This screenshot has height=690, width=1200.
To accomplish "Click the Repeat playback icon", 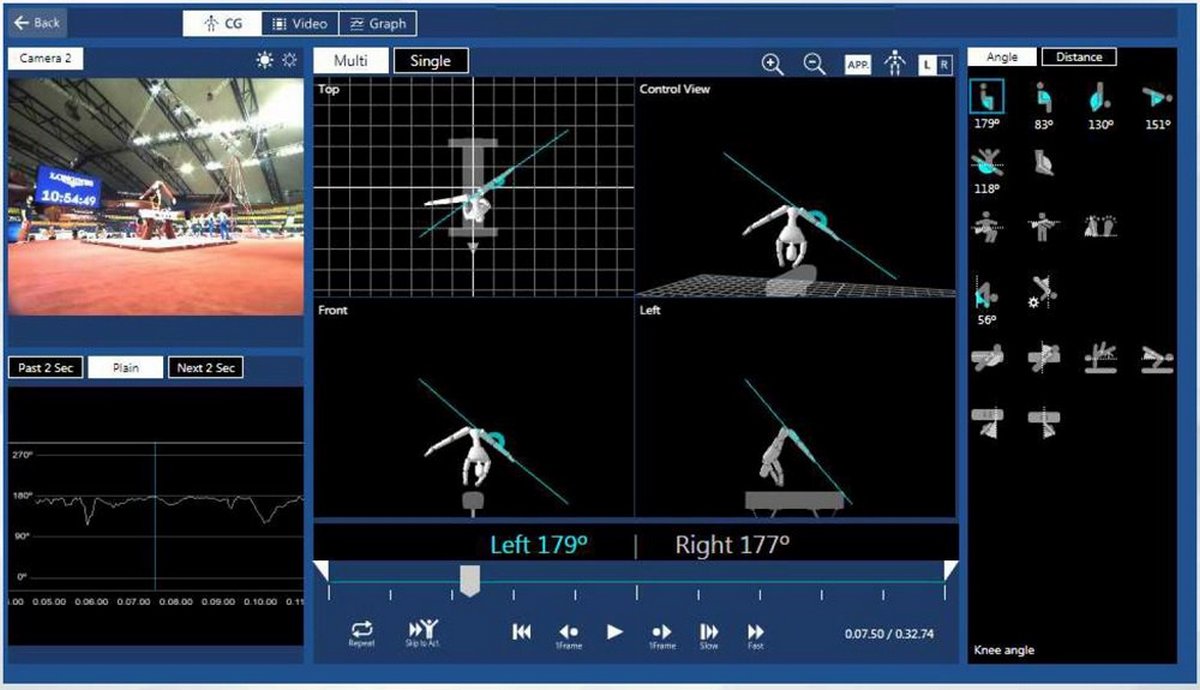I will (x=362, y=631).
